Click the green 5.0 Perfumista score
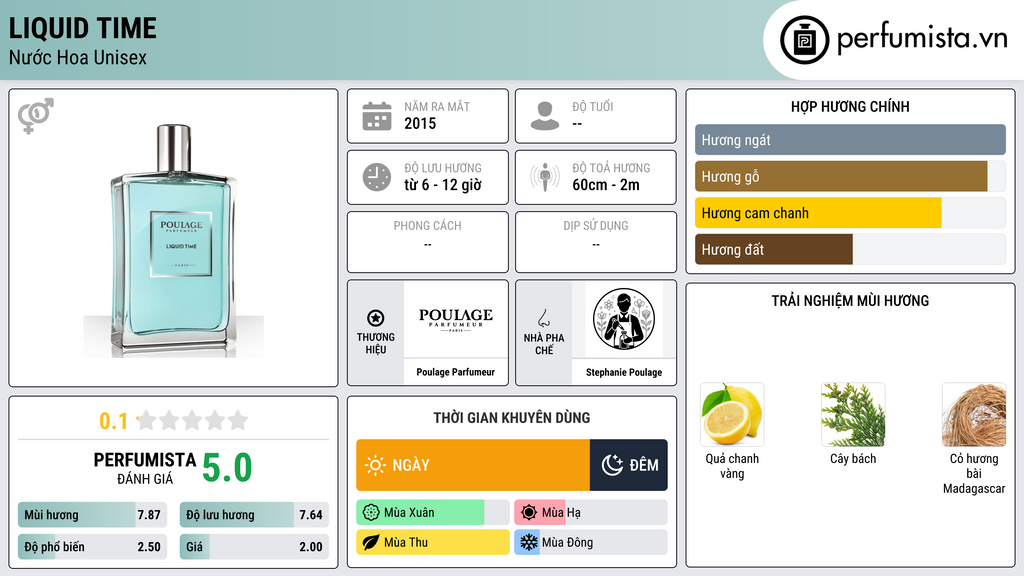 pos(227,468)
